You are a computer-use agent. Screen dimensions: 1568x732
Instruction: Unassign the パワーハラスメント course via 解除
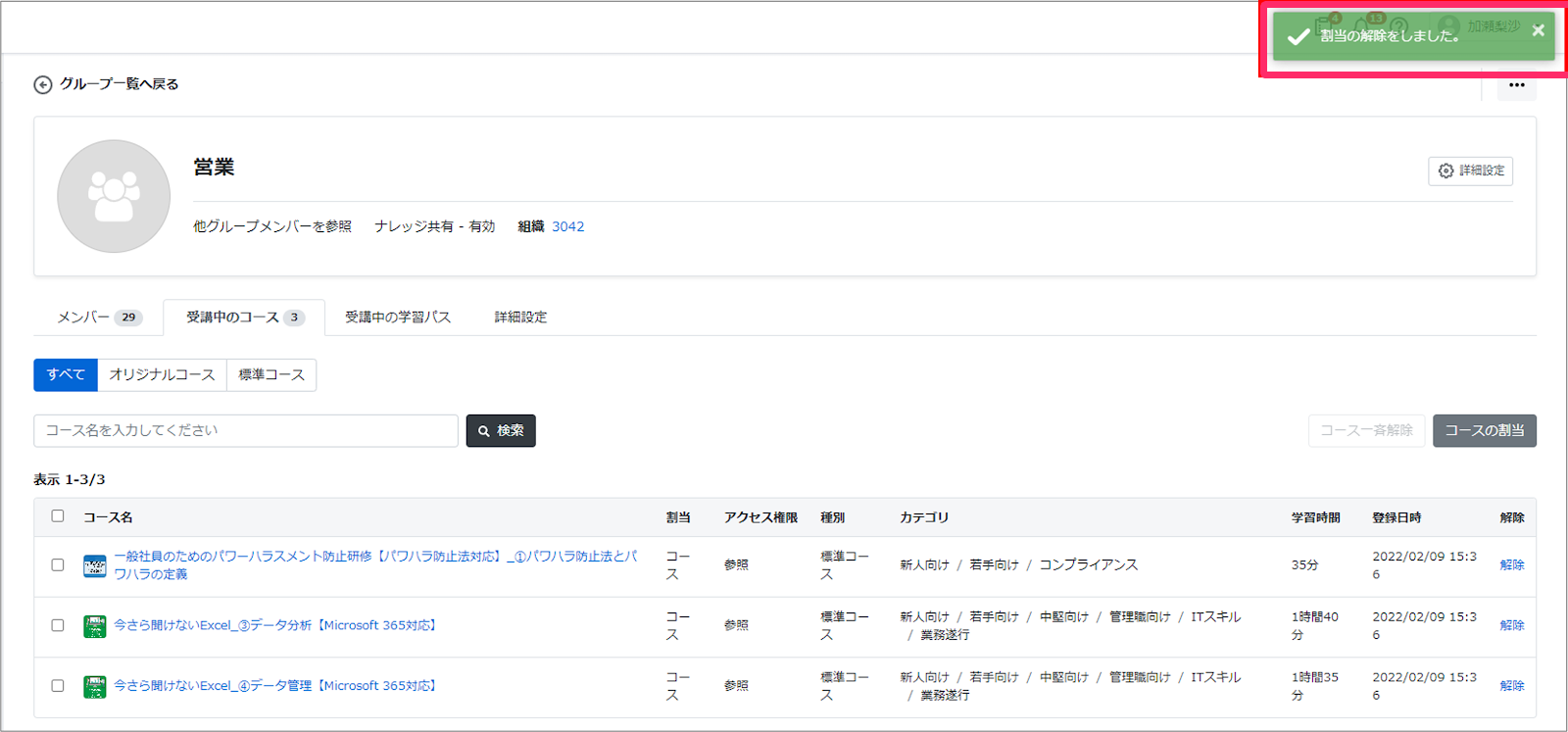pos(1512,565)
